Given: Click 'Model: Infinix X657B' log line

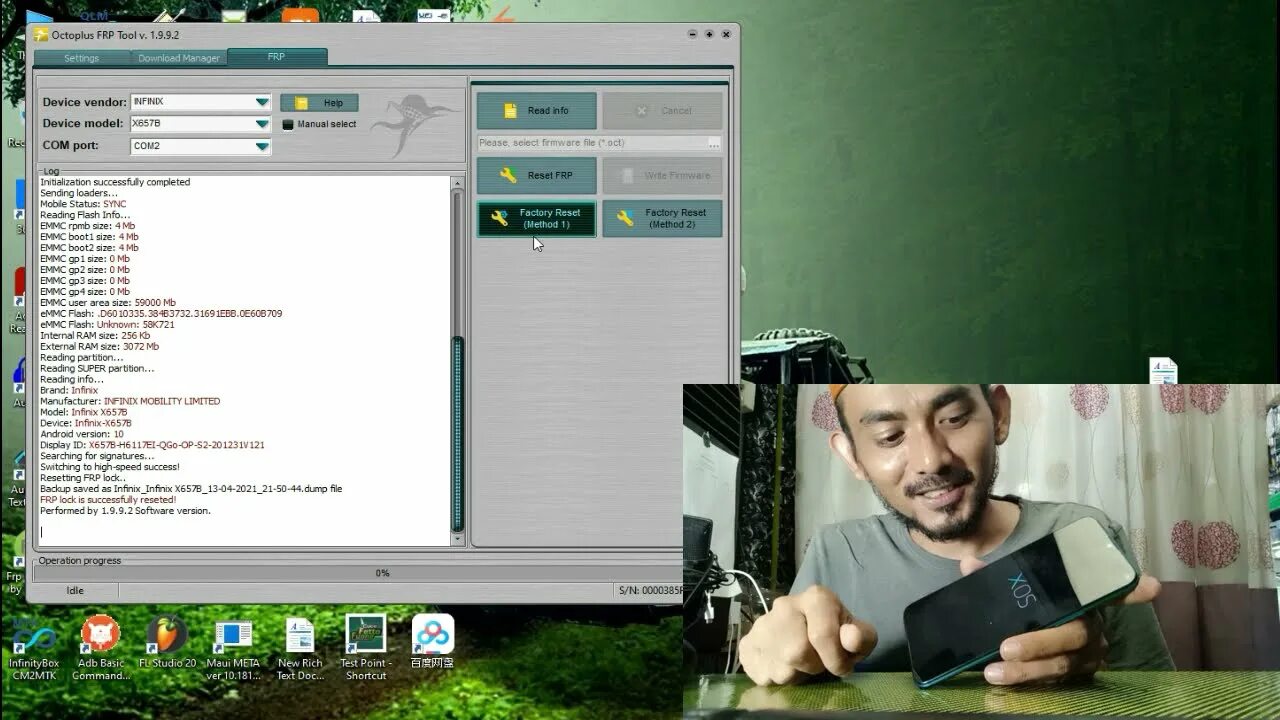Looking at the screenshot, I should [x=83, y=412].
